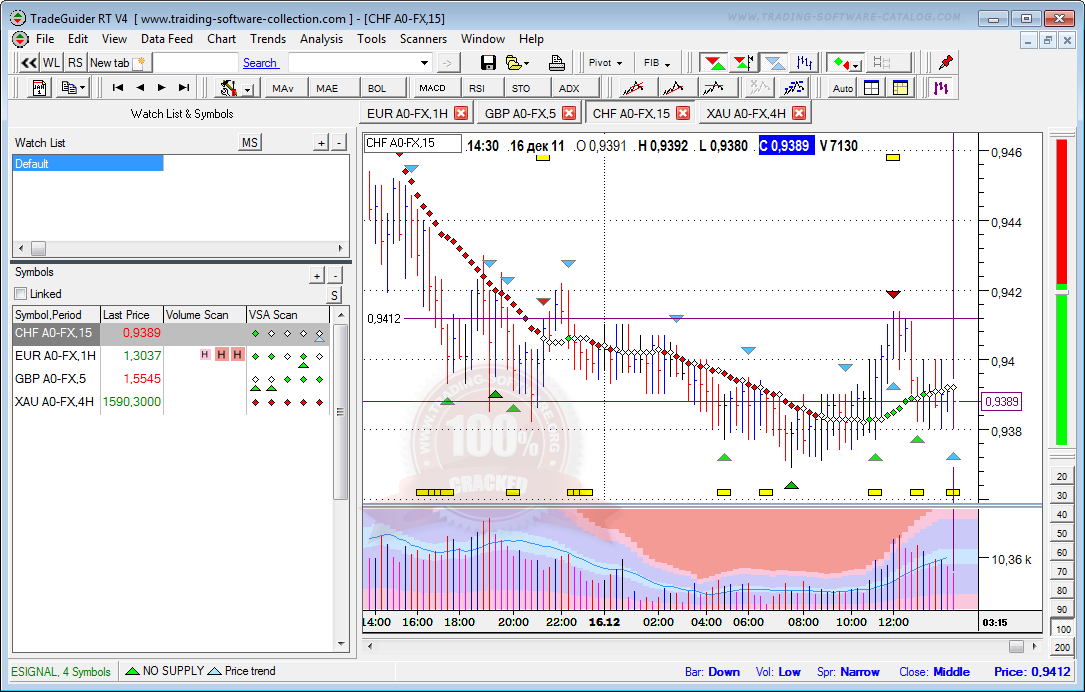Click the red volume gauge bar
This screenshot has width=1085, height=692.
(x=1061, y=210)
